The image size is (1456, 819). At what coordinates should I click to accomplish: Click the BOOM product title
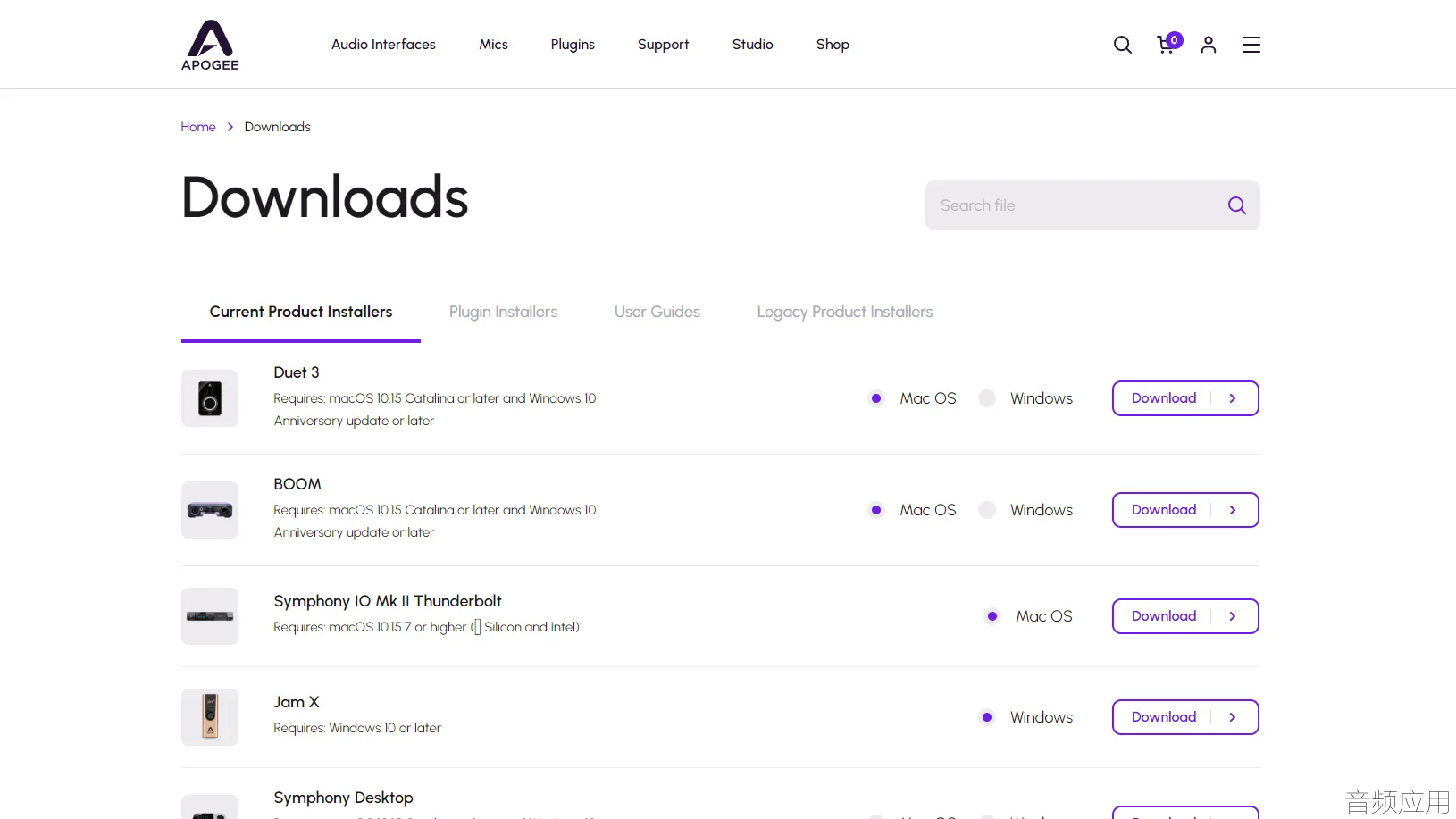click(x=297, y=484)
